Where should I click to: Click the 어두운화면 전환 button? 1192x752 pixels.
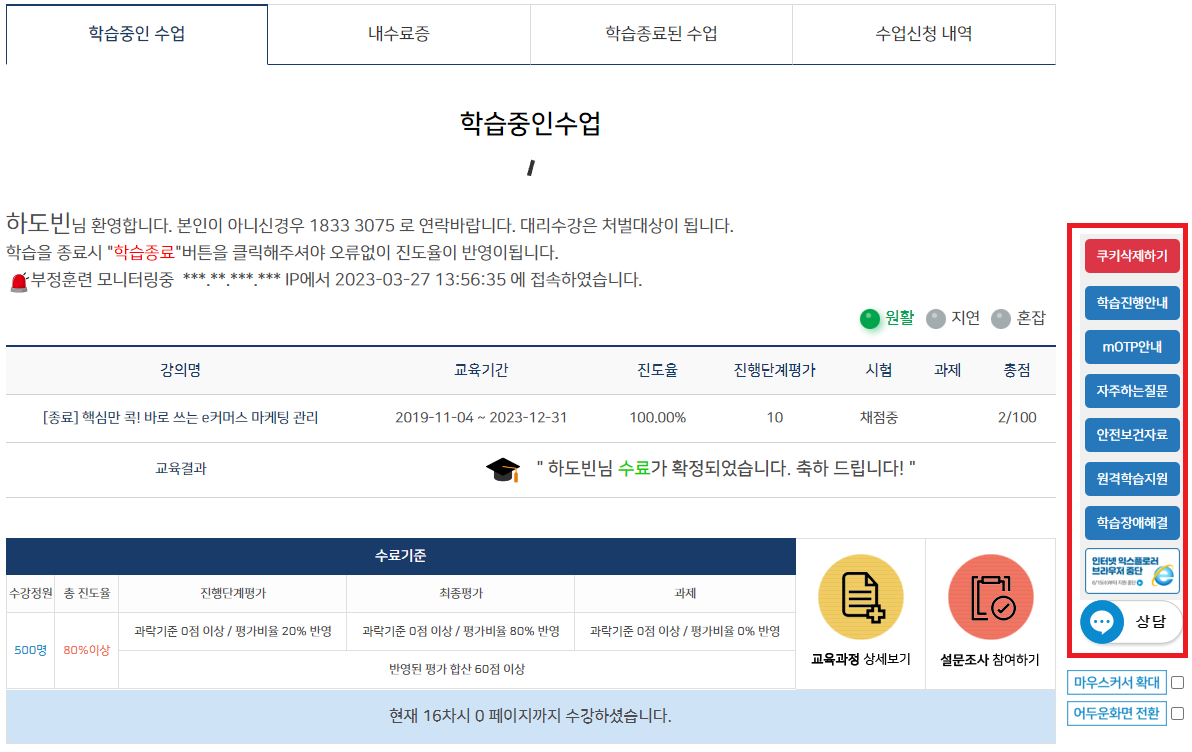coord(1117,713)
